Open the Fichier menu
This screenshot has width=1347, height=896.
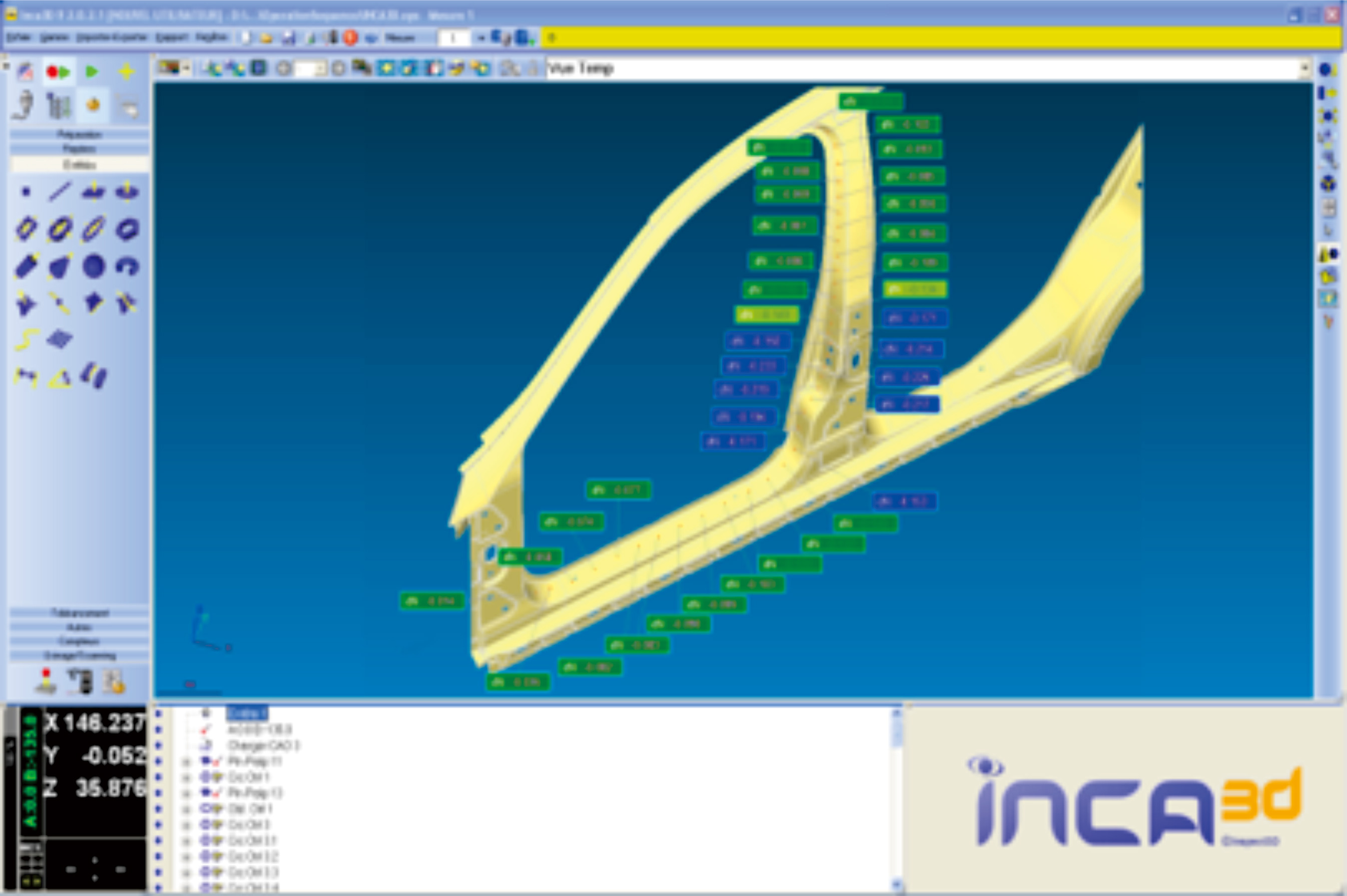[x=19, y=38]
